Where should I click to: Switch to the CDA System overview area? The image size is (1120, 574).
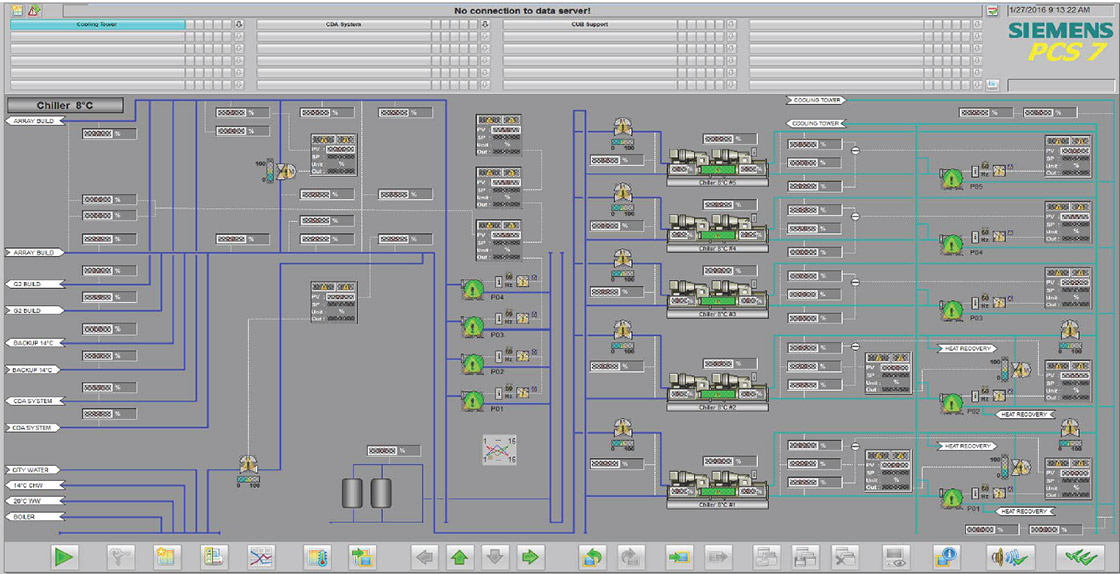tap(343, 24)
